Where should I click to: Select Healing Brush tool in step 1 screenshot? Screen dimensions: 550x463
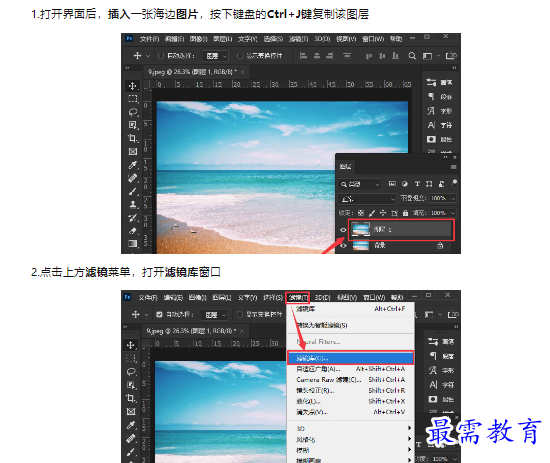[133, 178]
